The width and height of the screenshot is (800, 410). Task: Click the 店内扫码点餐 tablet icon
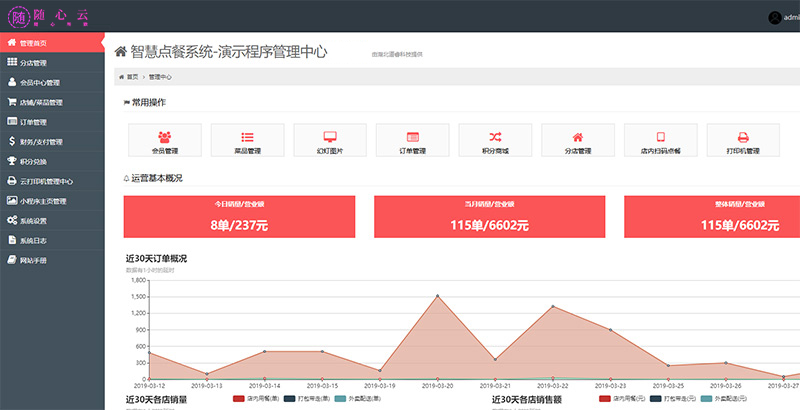pyautogui.click(x=660, y=137)
